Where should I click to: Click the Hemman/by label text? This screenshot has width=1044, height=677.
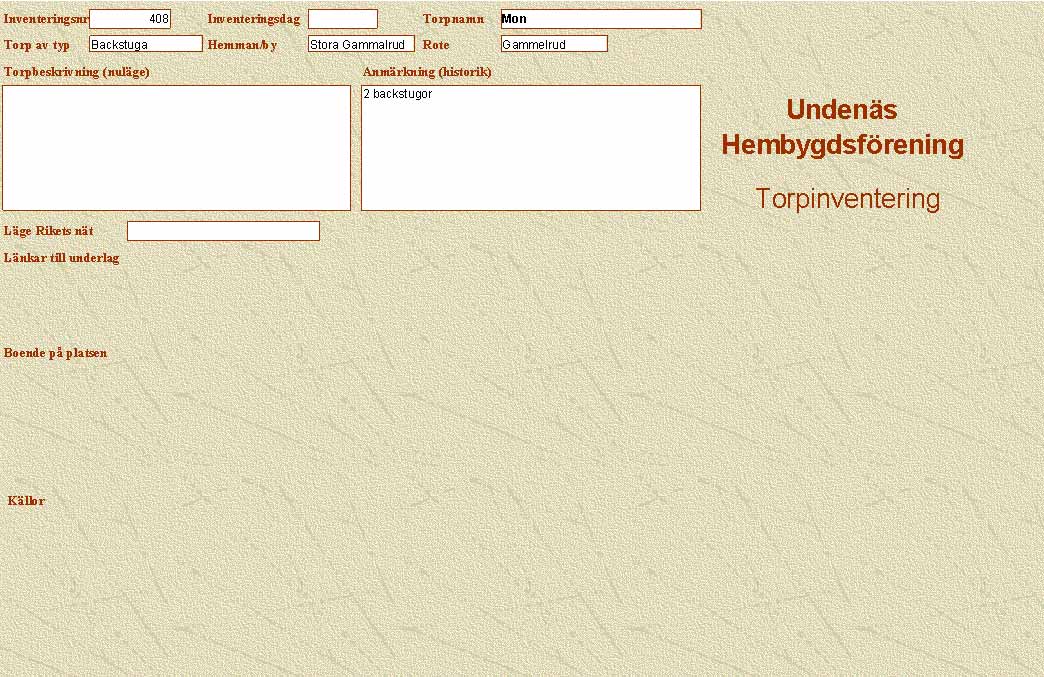pos(242,45)
